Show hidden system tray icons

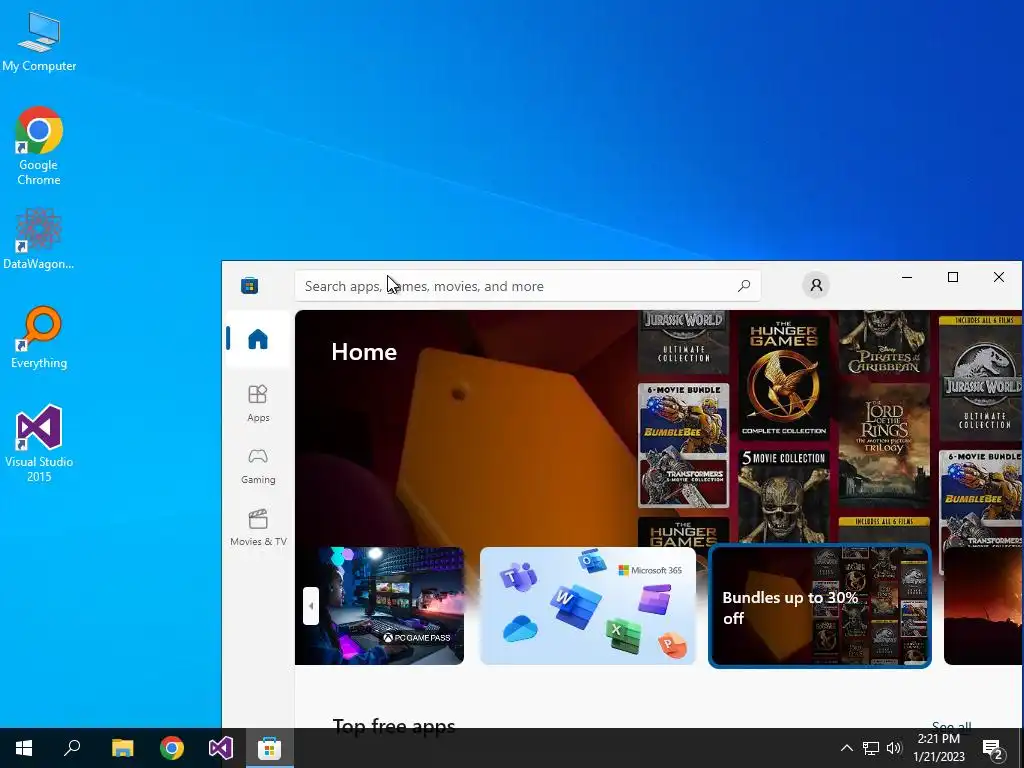click(846, 748)
